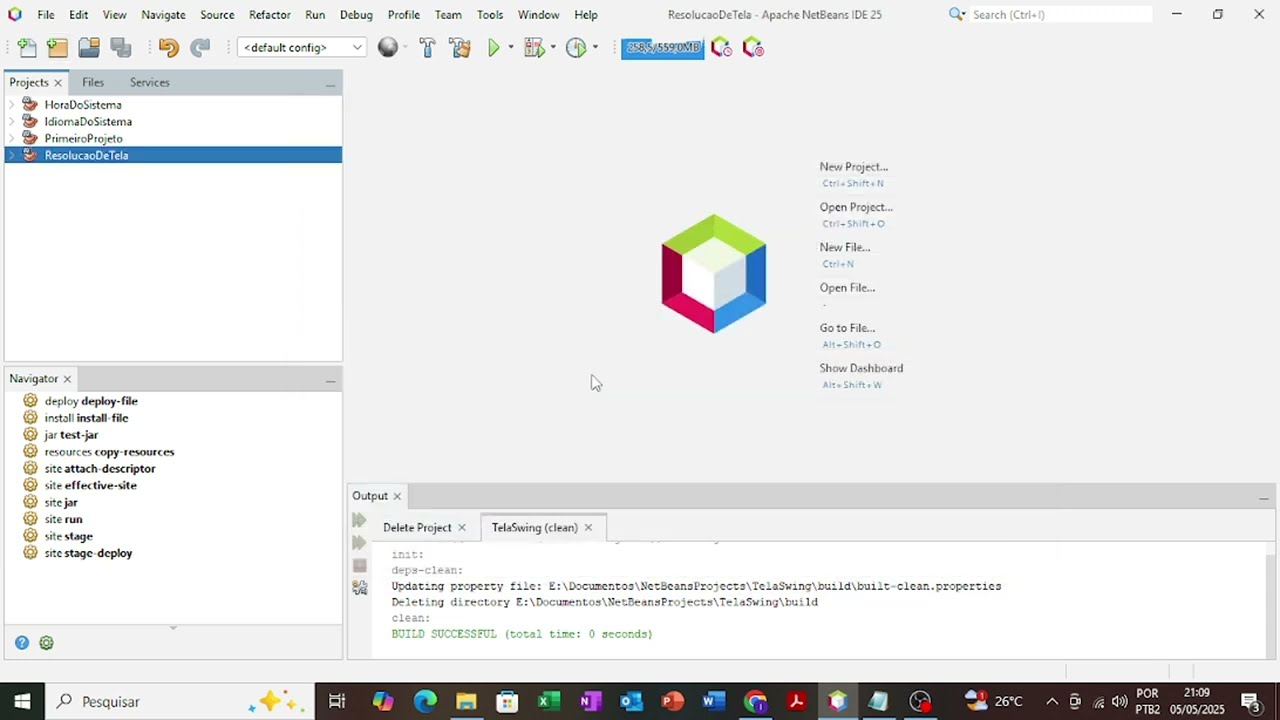Open the default config dropdown
Image resolution: width=1280 pixels, height=720 pixels.
(x=302, y=48)
